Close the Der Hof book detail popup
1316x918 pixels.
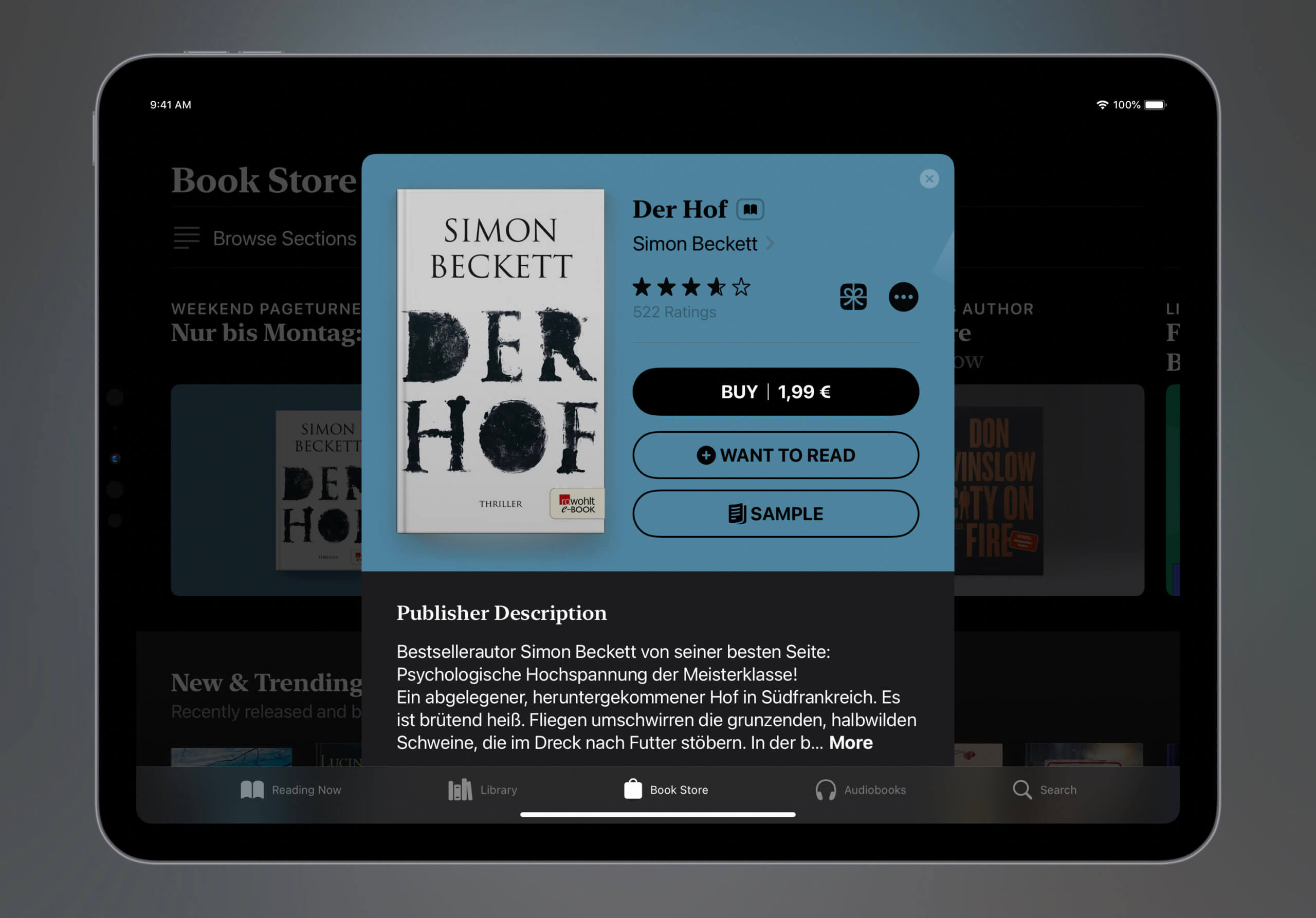929,179
